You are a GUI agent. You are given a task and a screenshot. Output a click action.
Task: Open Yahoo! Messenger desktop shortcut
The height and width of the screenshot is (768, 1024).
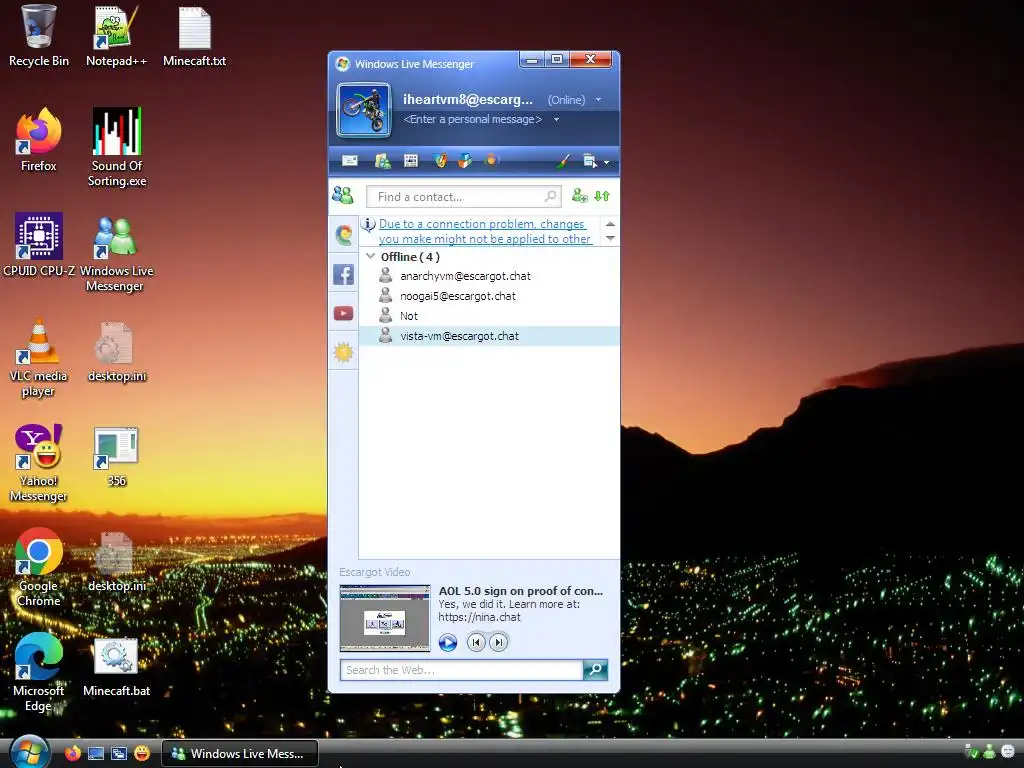click(39, 463)
